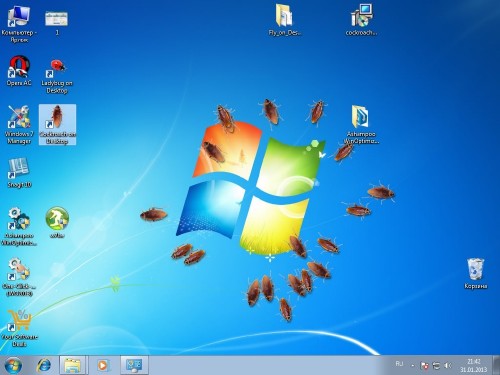Select the Fly_on_Des... folder icon
This screenshot has height=375, width=500.
click(x=285, y=20)
